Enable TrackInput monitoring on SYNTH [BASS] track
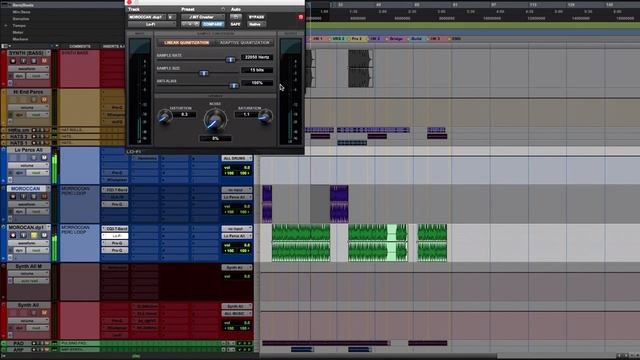 pos(23,61)
